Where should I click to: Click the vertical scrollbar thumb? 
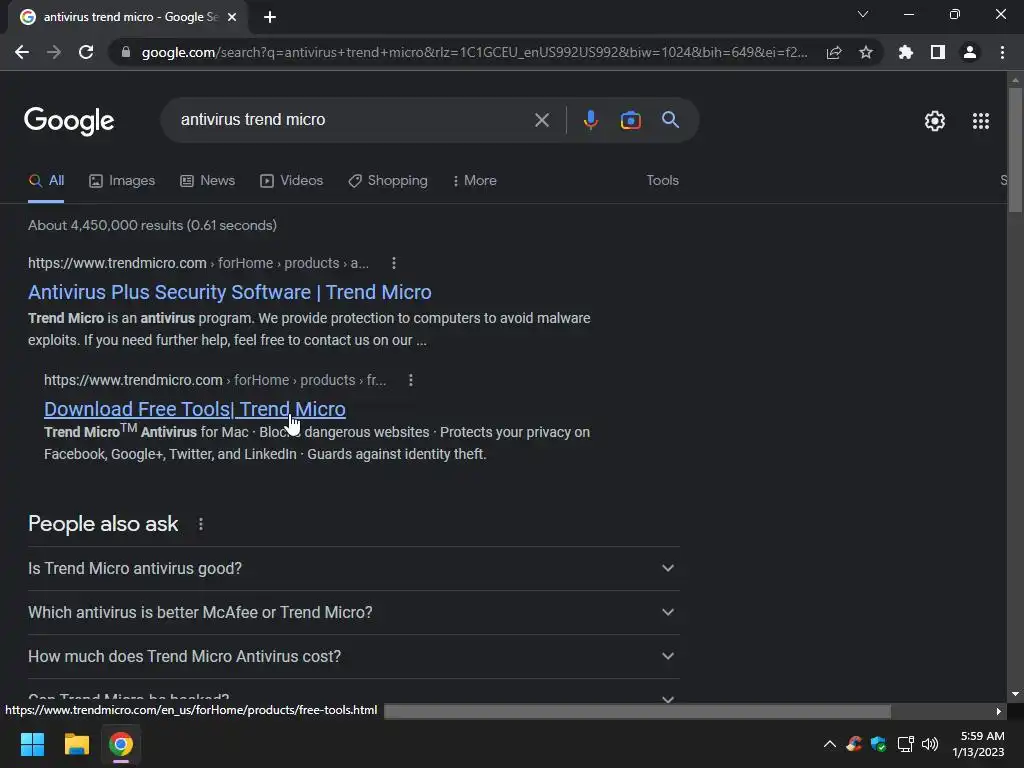[x=1015, y=149]
